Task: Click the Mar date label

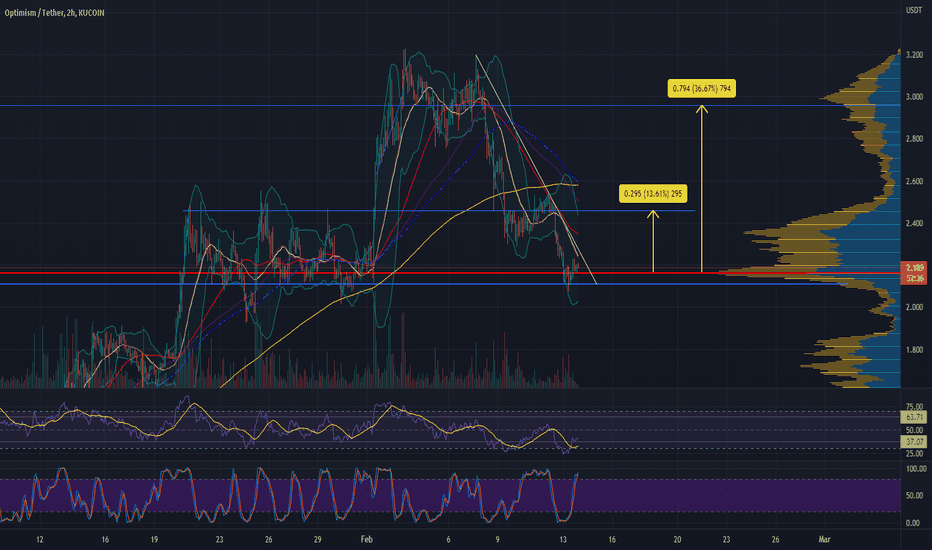Action: click(x=824, y=540)
